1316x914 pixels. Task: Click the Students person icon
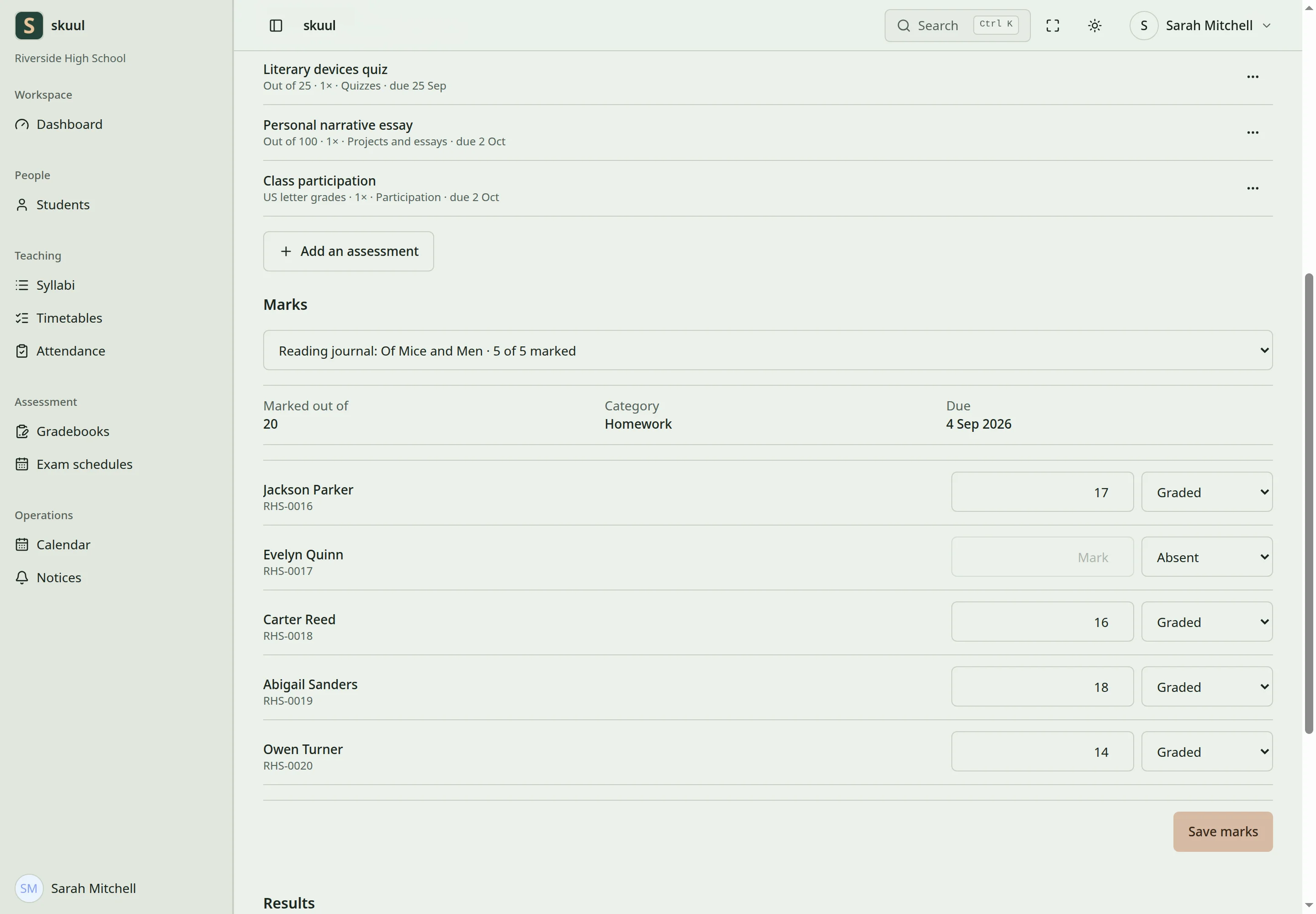pos(22,204)
